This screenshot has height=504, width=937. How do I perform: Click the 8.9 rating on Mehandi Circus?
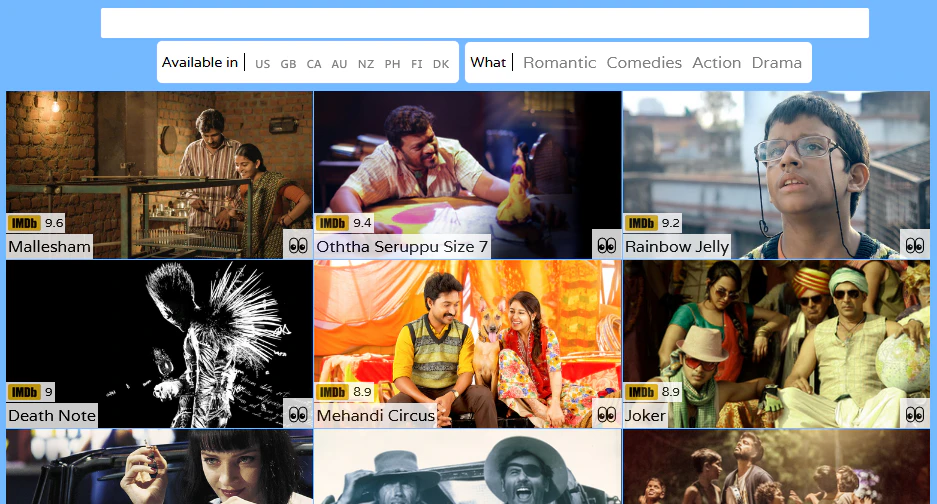pos(362,392)
